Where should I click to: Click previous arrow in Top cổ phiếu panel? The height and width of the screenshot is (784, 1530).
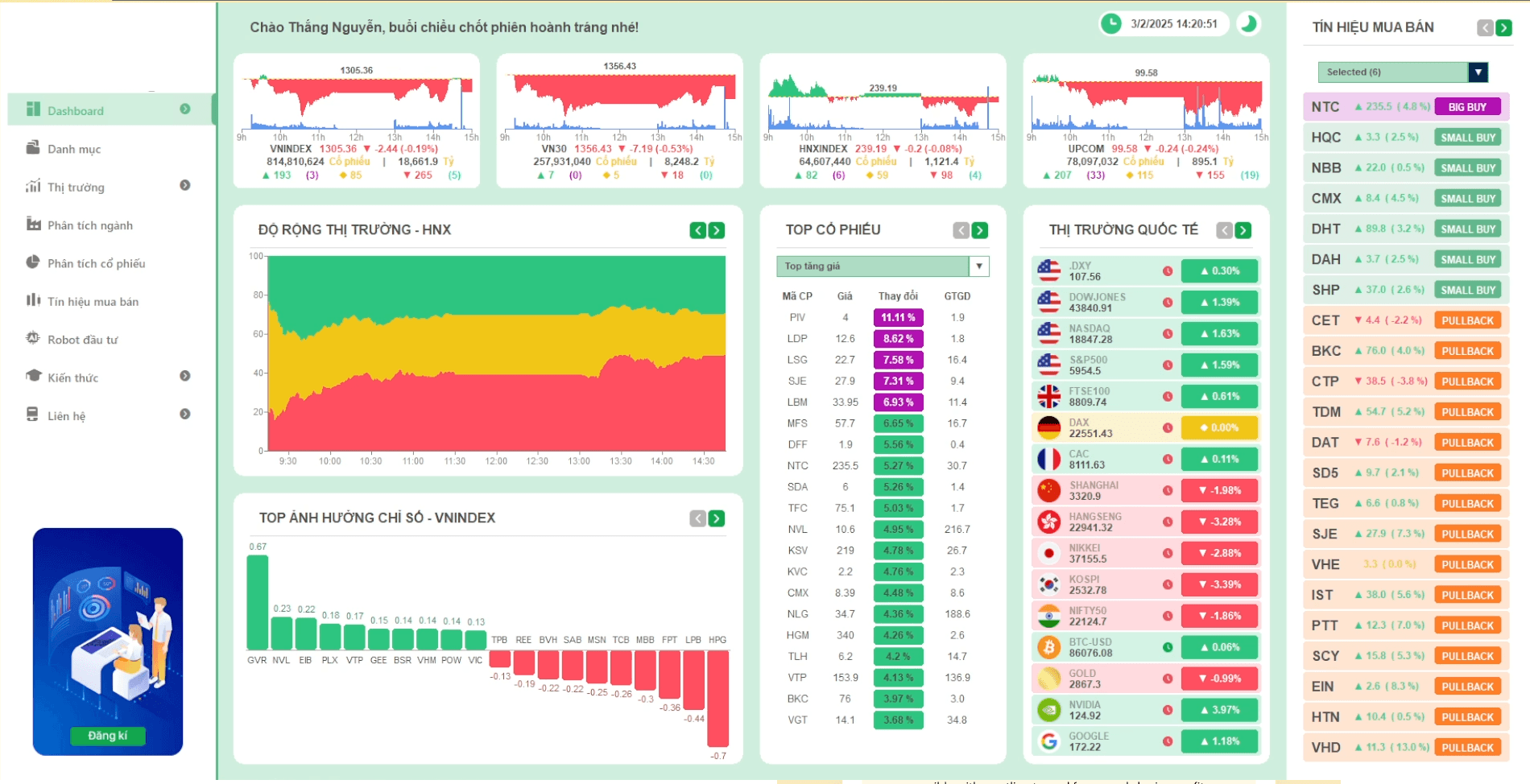coord(961,231)
